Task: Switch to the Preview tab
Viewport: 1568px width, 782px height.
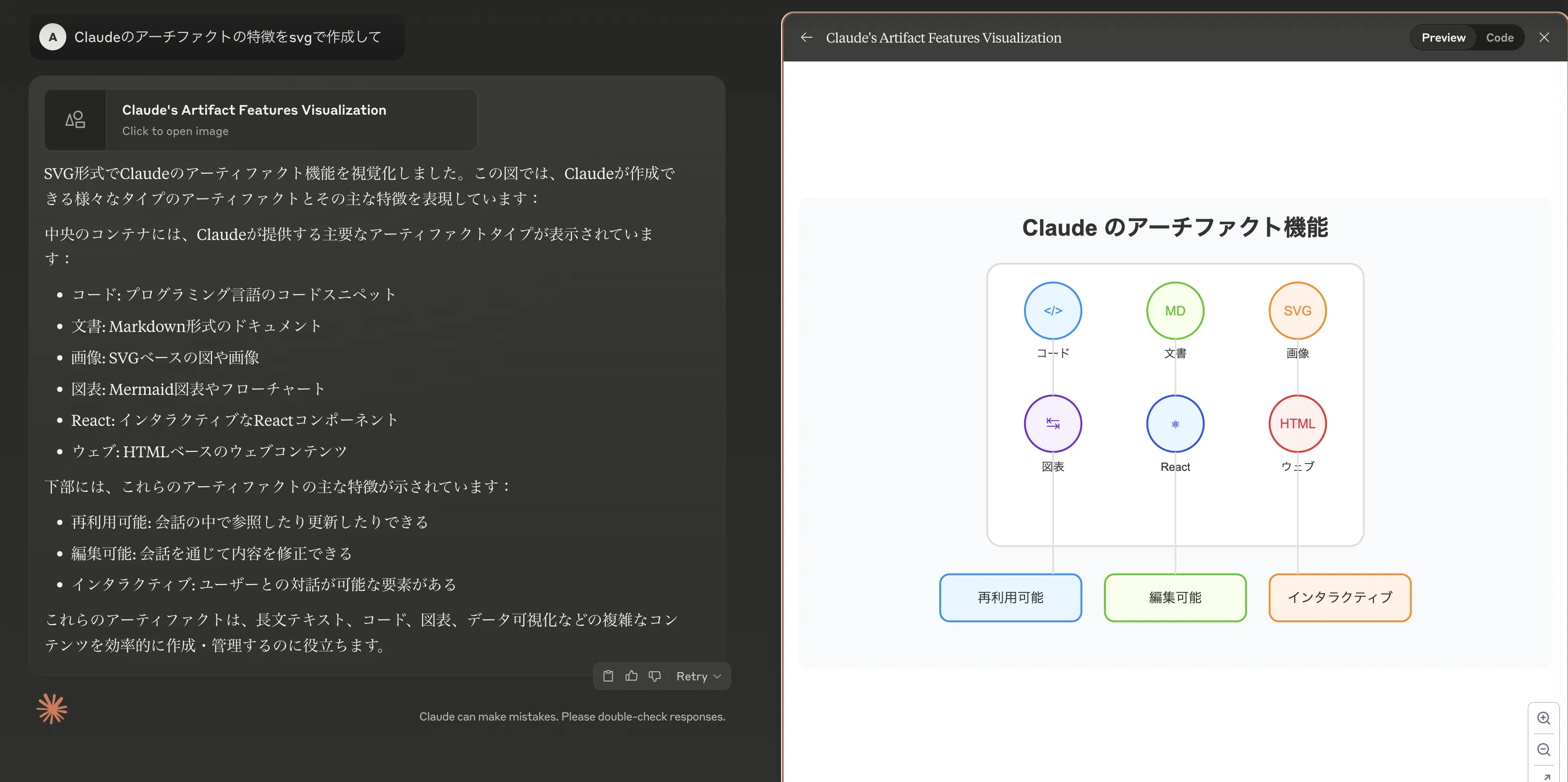Action: [1443, 38]
